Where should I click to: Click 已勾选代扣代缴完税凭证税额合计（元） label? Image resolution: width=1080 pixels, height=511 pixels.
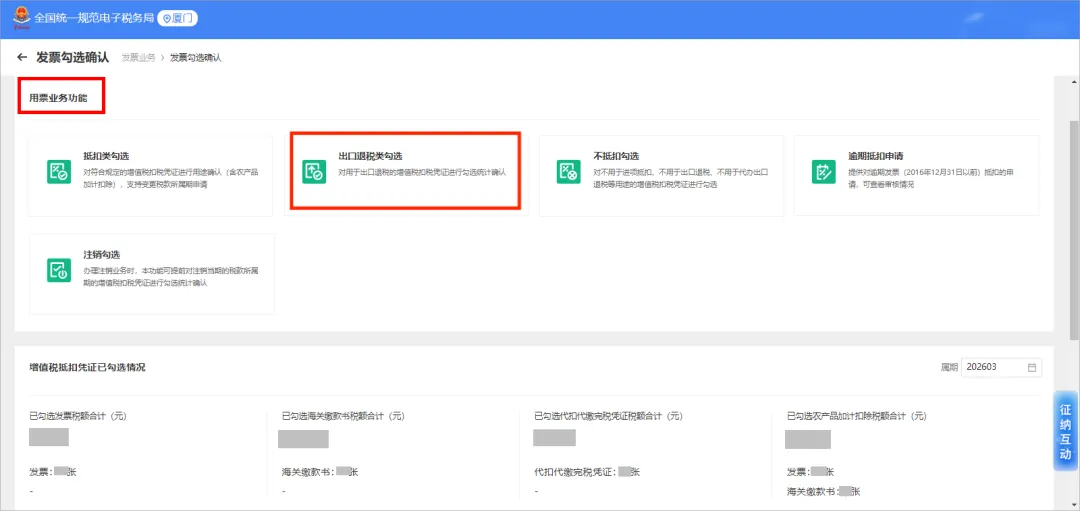coord(608,417)
